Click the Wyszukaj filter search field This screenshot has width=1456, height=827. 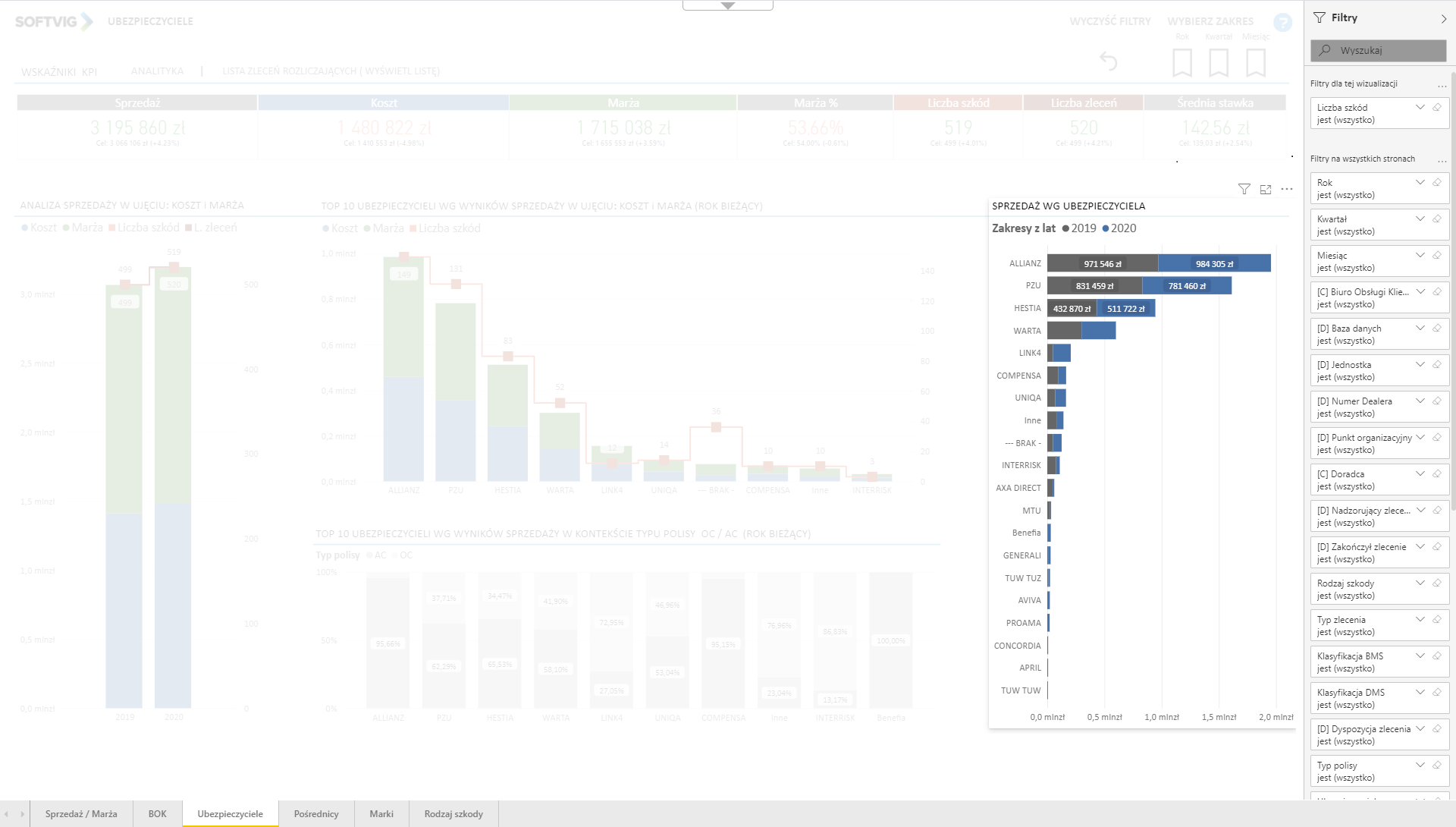[1378, 50]
